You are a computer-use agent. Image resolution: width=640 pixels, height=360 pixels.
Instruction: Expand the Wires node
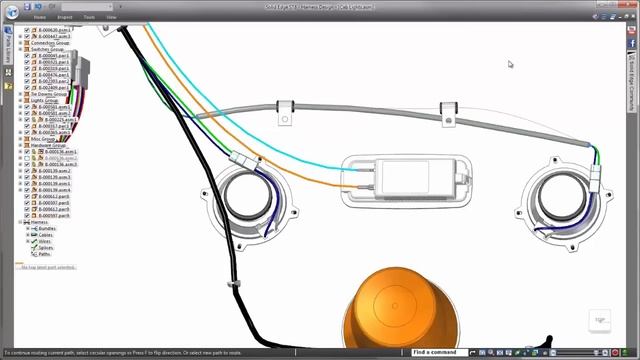click(28, 241)
